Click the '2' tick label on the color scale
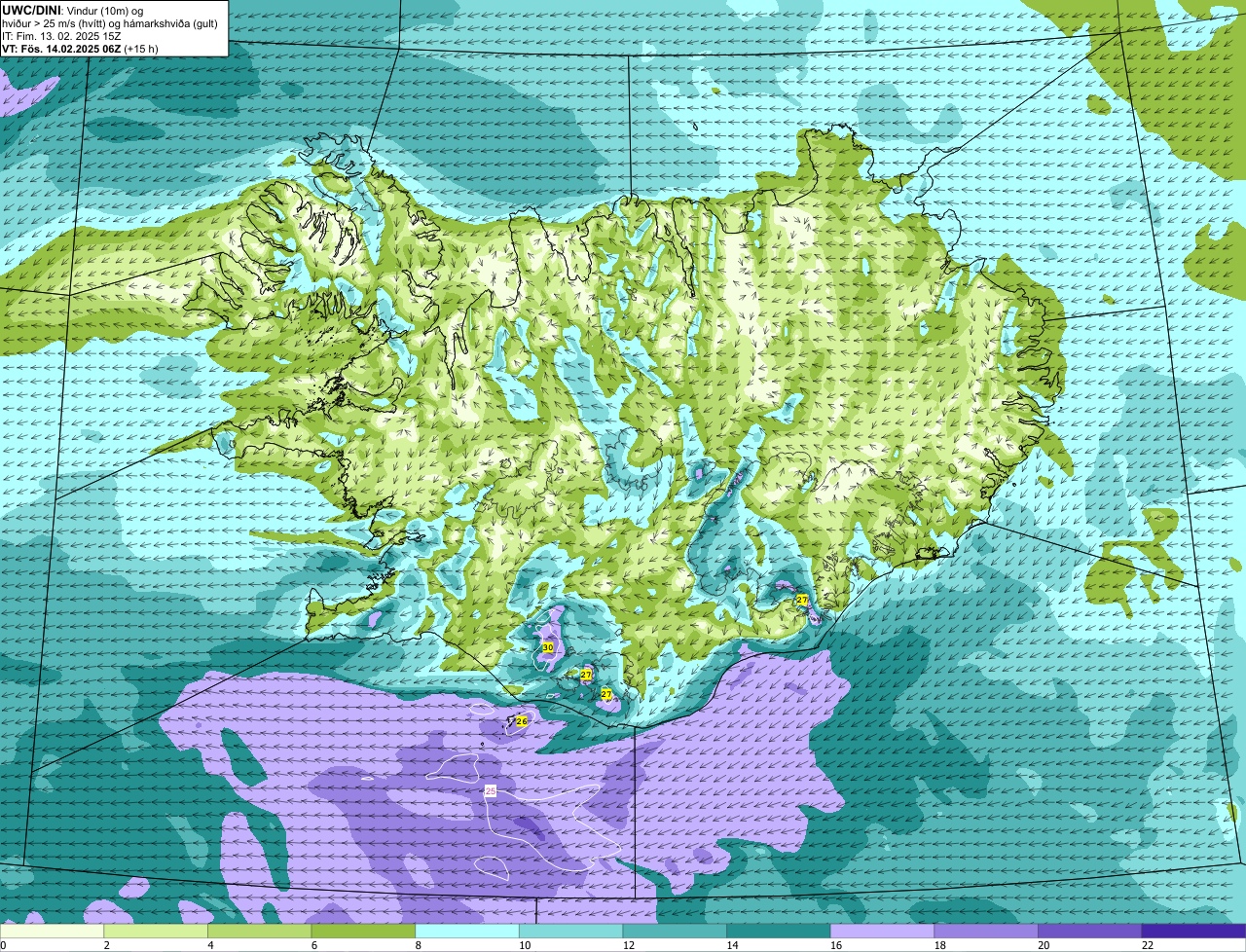This screenshot has width=1246, height=952. tap(106, 945)
